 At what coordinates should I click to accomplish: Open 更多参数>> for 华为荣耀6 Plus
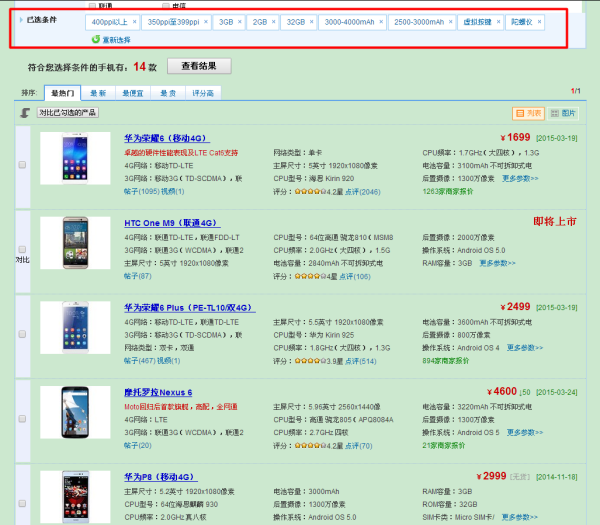[525, 347]
